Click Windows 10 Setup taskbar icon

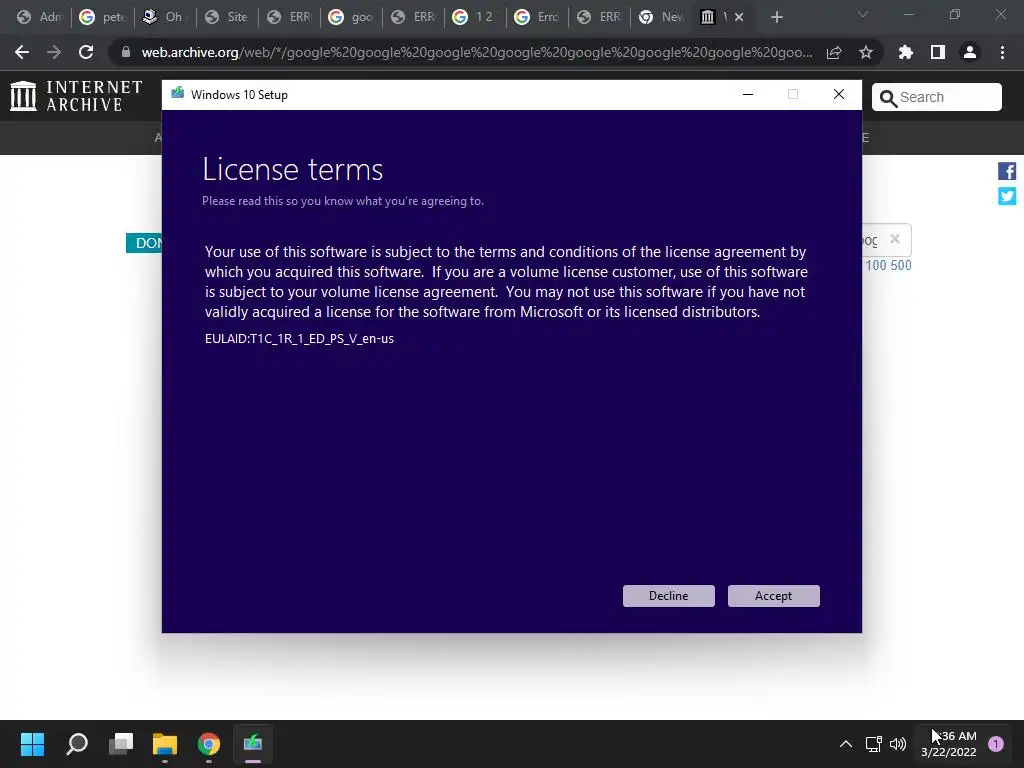click(x=253, y=744)
